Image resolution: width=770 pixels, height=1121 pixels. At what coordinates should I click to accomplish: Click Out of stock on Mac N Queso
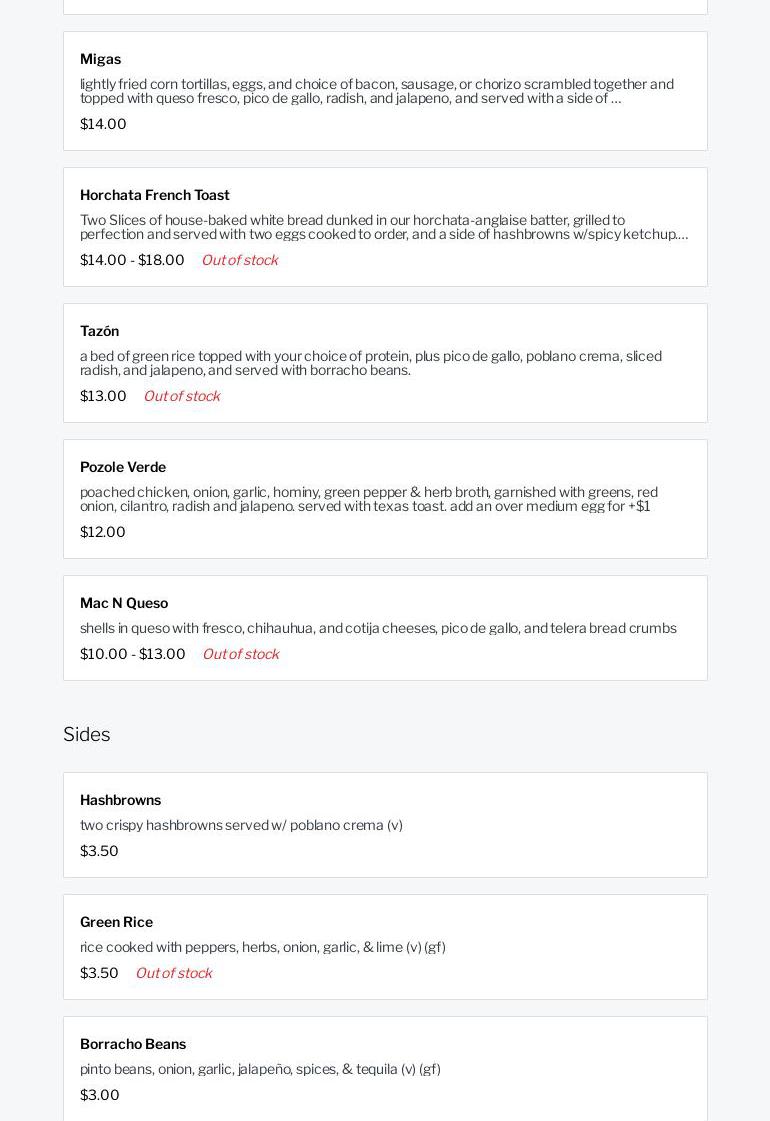pyautogui.click(x=240, y=654)
